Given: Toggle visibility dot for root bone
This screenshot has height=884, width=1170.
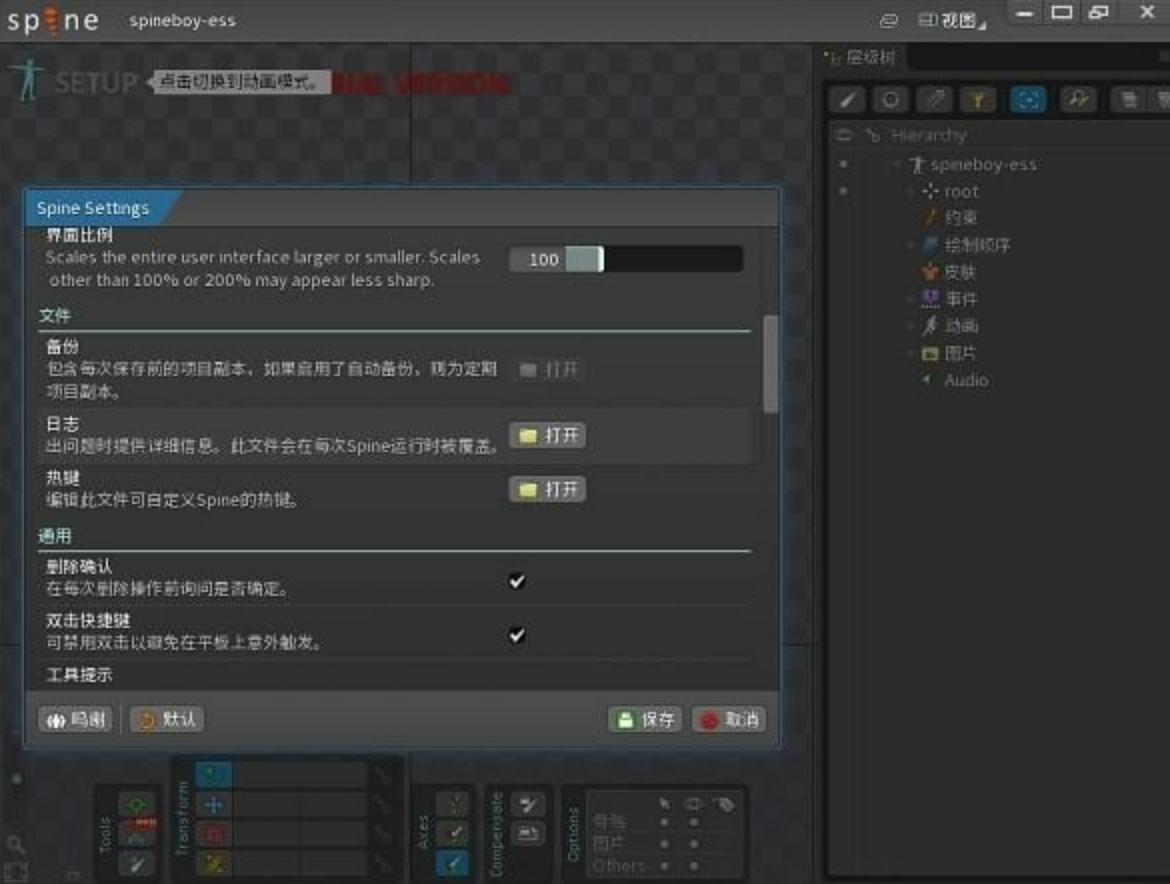Looking at the screenshot, I should (x=844, y=191).
